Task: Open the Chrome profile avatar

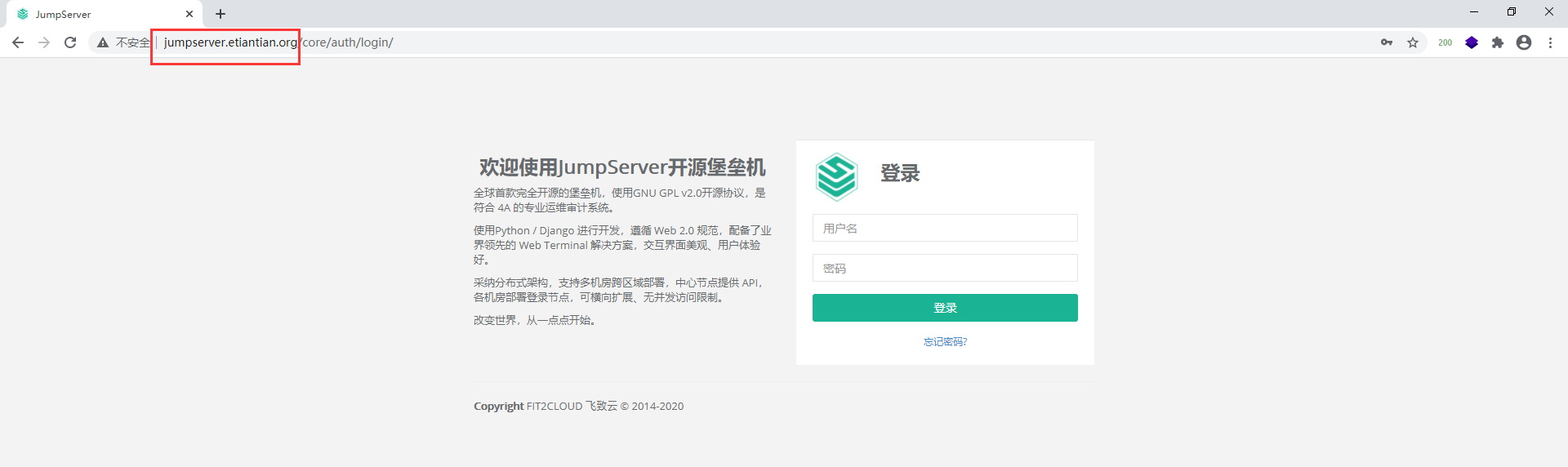Action: (x=1524, y=42)
